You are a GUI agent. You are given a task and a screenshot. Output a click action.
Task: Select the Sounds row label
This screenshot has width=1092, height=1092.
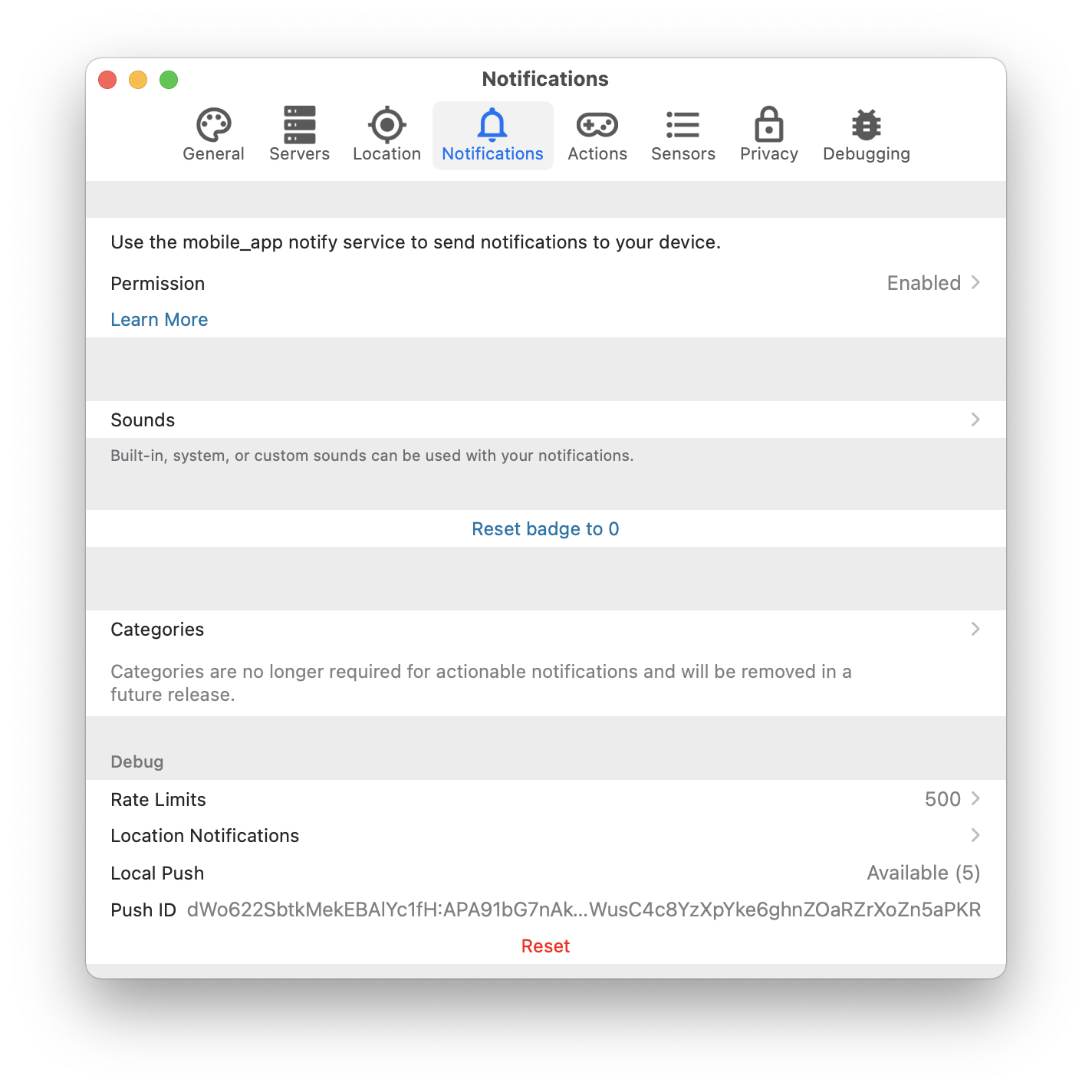143,420
